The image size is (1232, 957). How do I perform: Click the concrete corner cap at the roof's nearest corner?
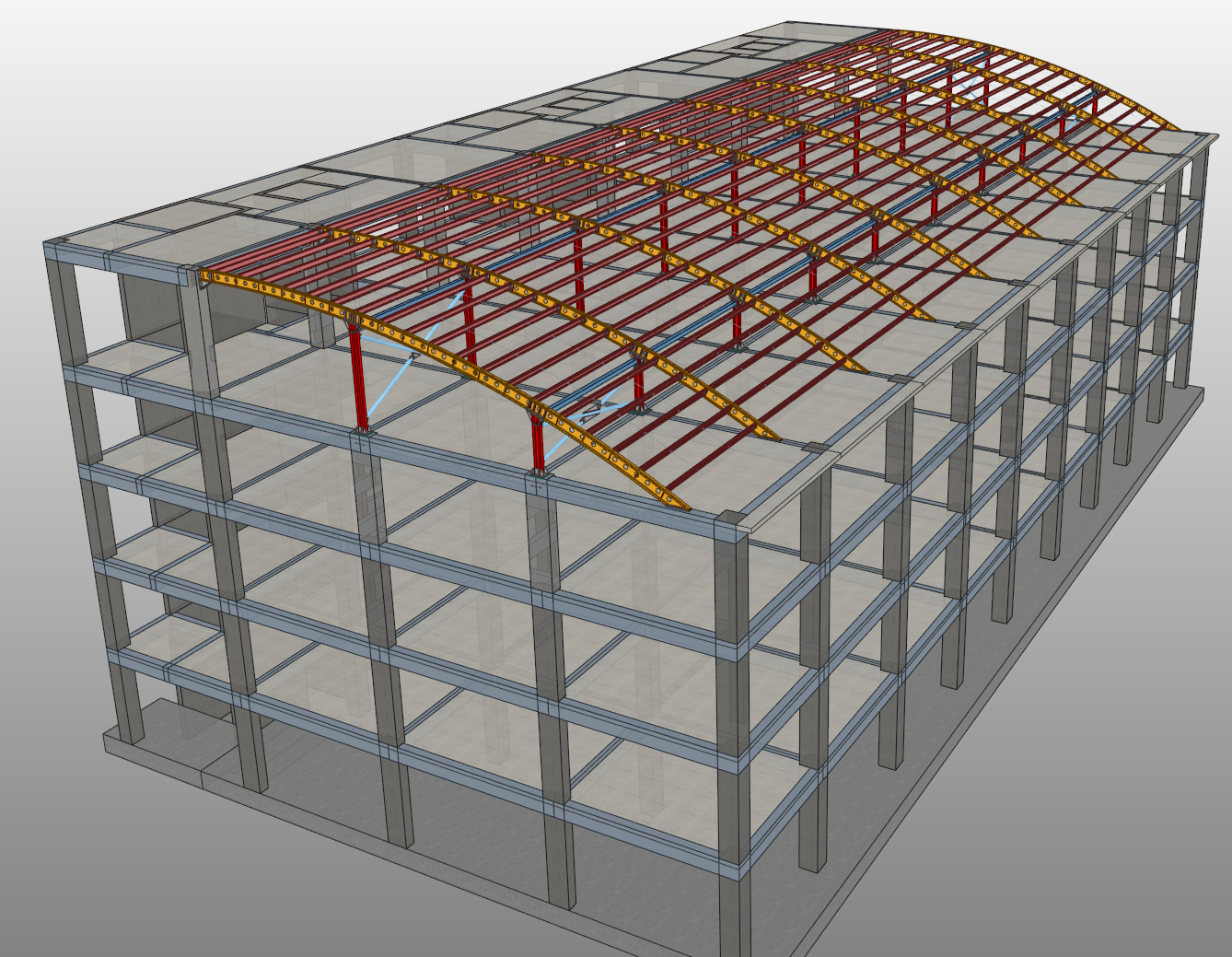coord(736,523)
